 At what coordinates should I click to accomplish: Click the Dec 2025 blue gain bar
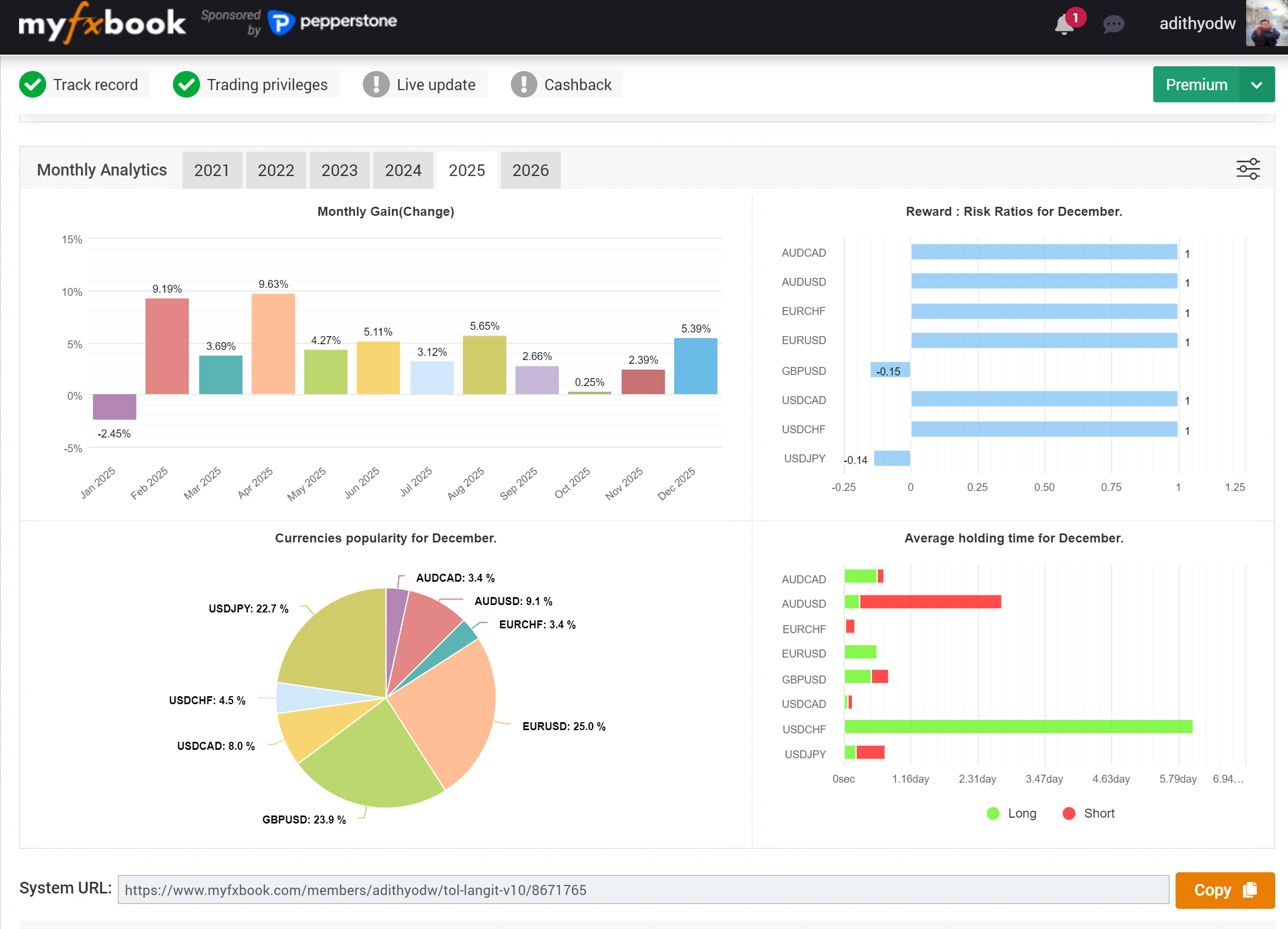coord(695,366)
